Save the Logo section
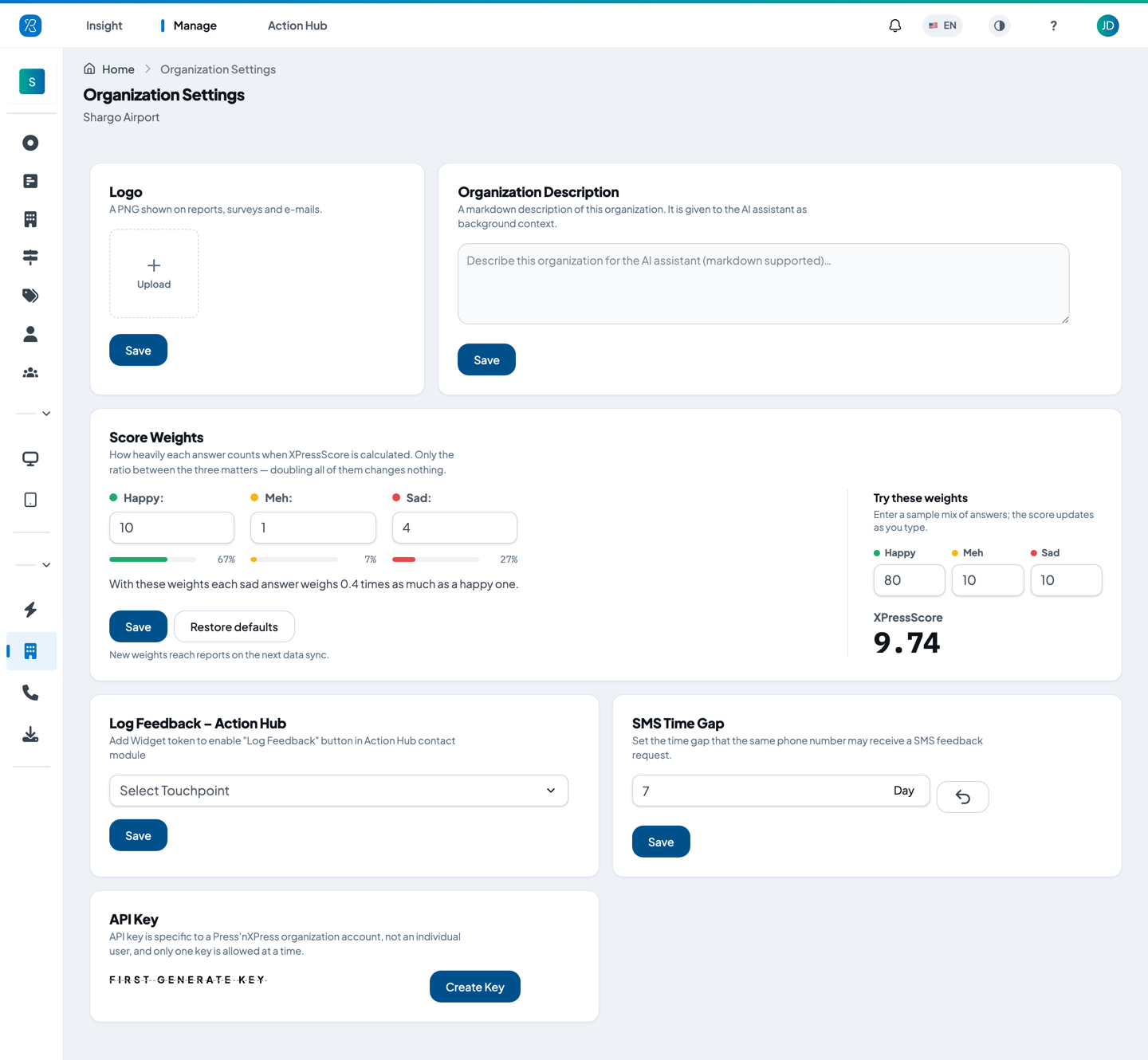 pos(138,350)
